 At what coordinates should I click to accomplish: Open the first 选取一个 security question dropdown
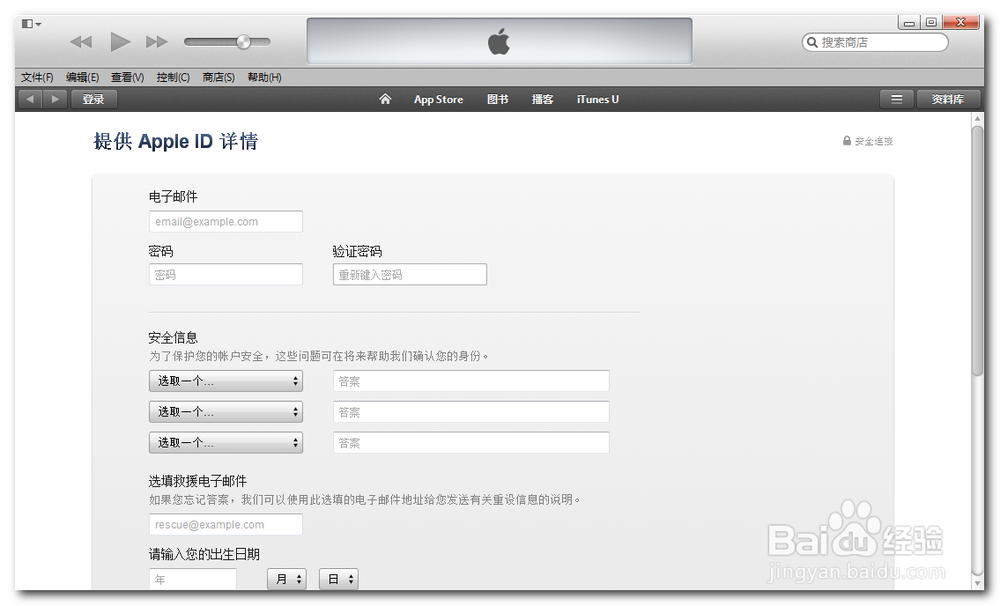click(226, 381)
